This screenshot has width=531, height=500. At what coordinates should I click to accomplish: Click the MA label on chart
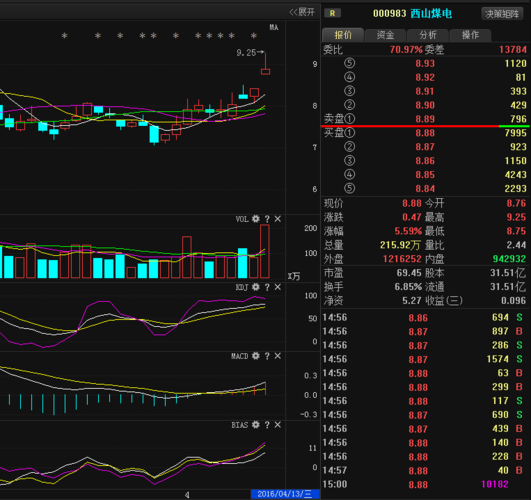[274, 27]
